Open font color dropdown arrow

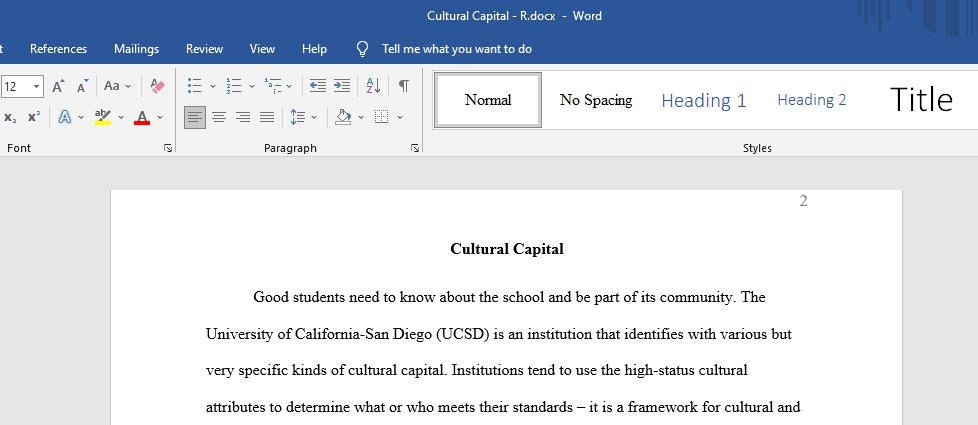(160, 117)
